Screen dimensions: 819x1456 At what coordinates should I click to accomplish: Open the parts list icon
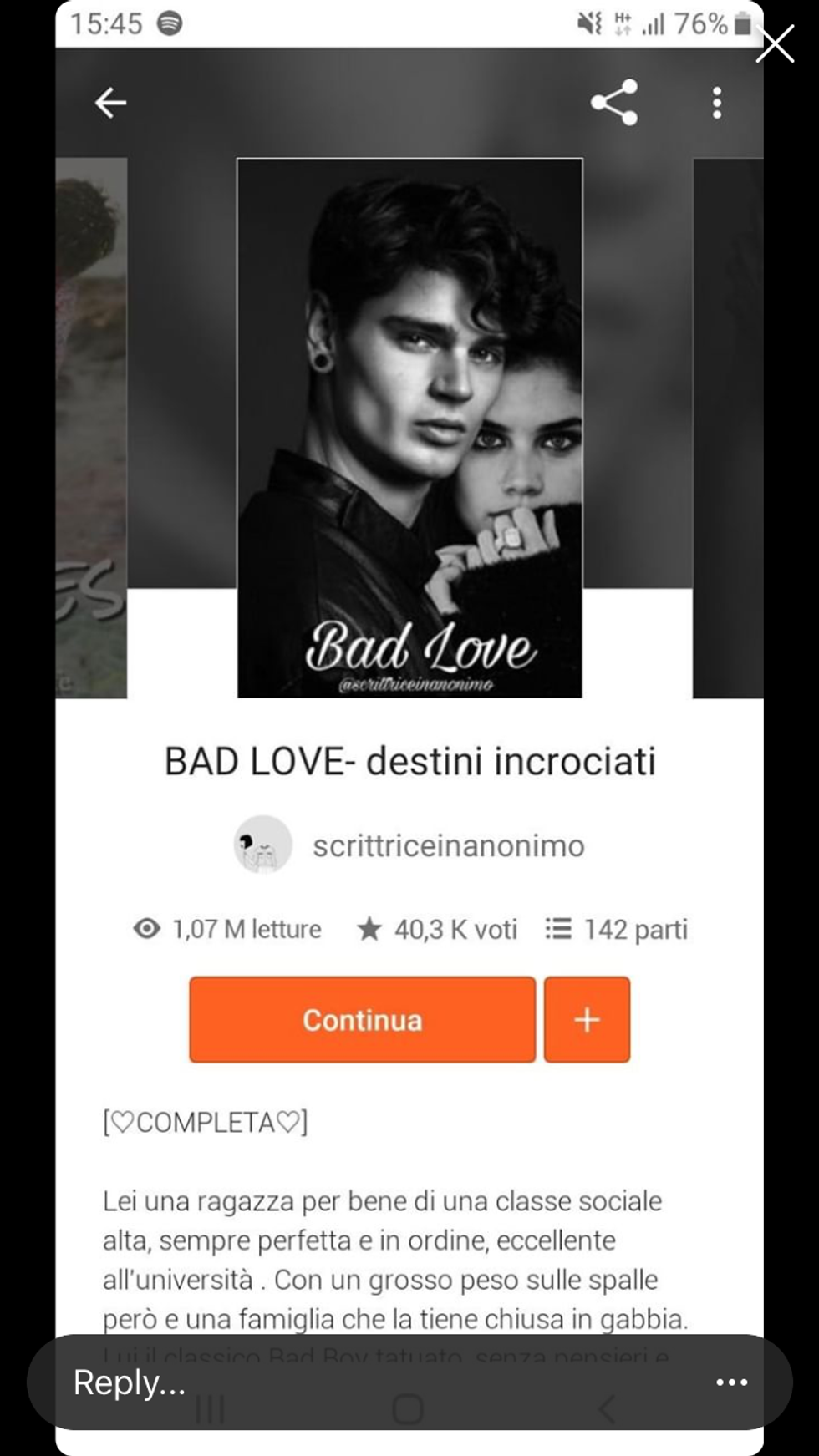(558, 928)
